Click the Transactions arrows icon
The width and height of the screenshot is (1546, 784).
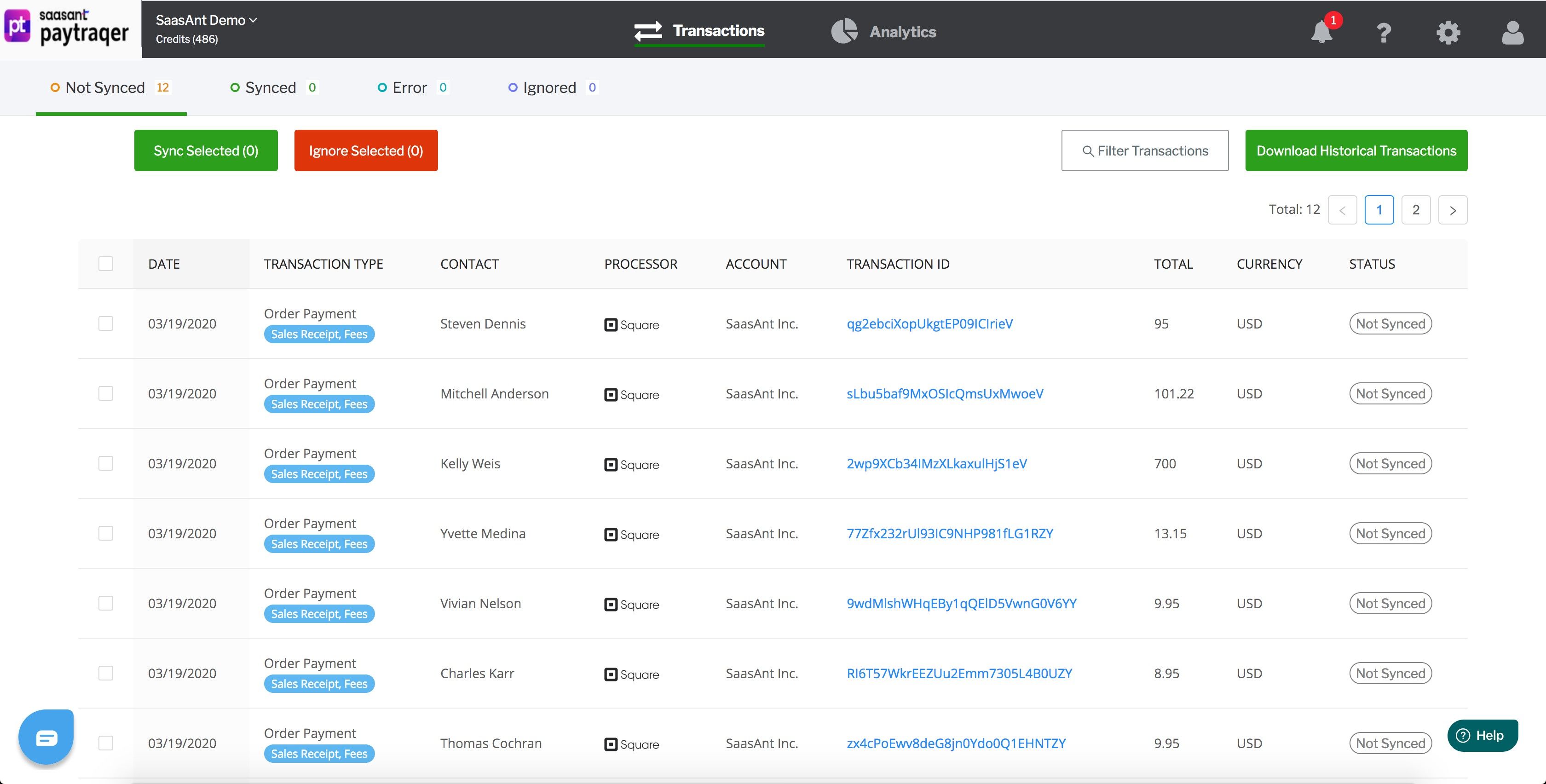point(648,31)
